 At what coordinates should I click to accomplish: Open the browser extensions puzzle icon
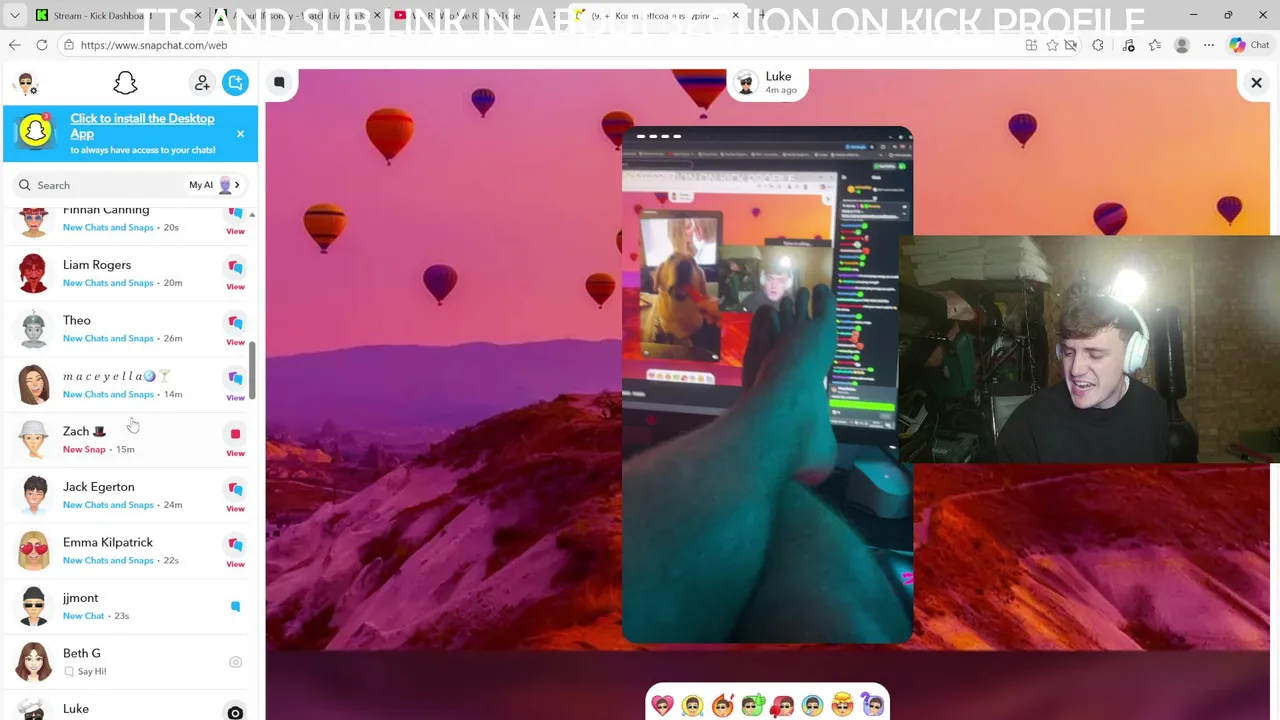point(1098,45)
